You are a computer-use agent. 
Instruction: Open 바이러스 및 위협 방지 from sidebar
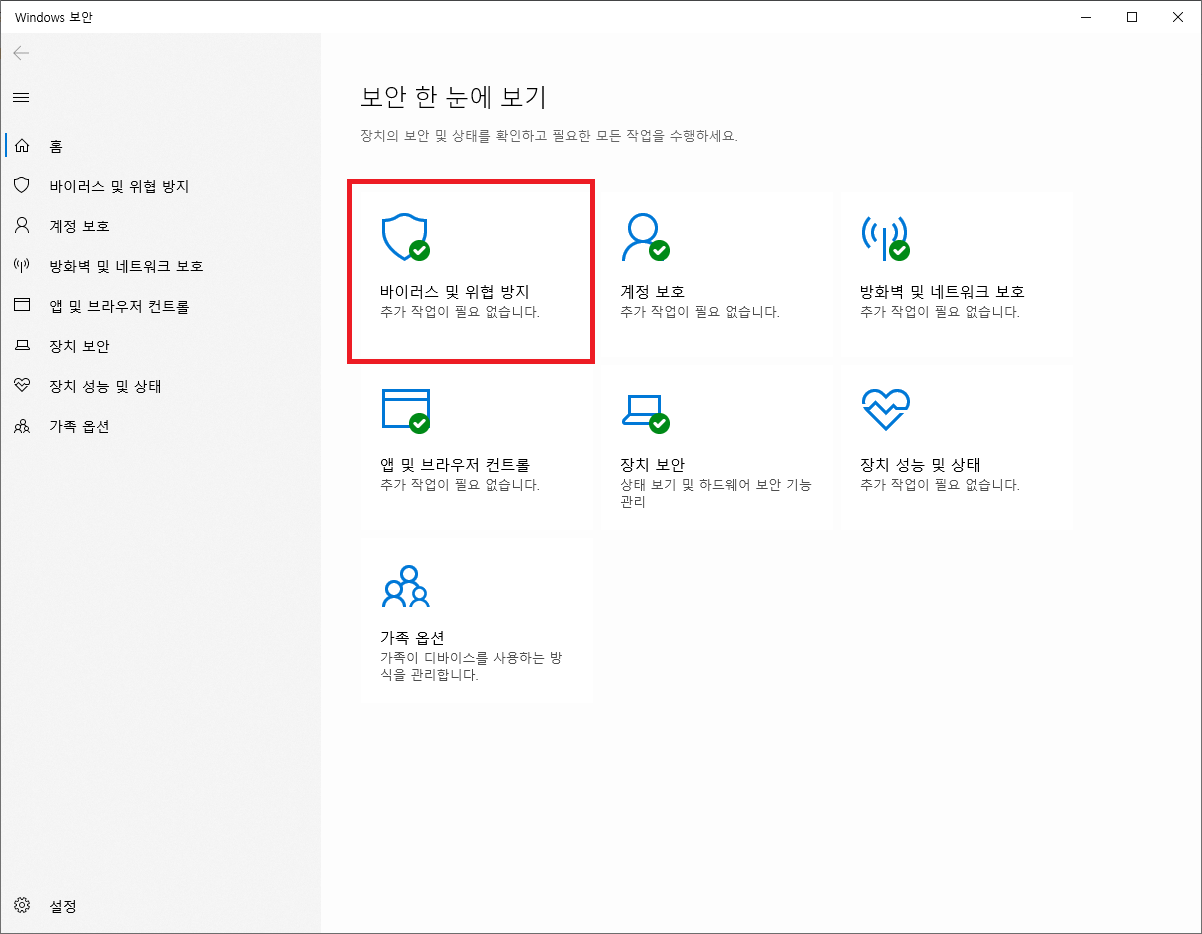click(x=160, y=186)
